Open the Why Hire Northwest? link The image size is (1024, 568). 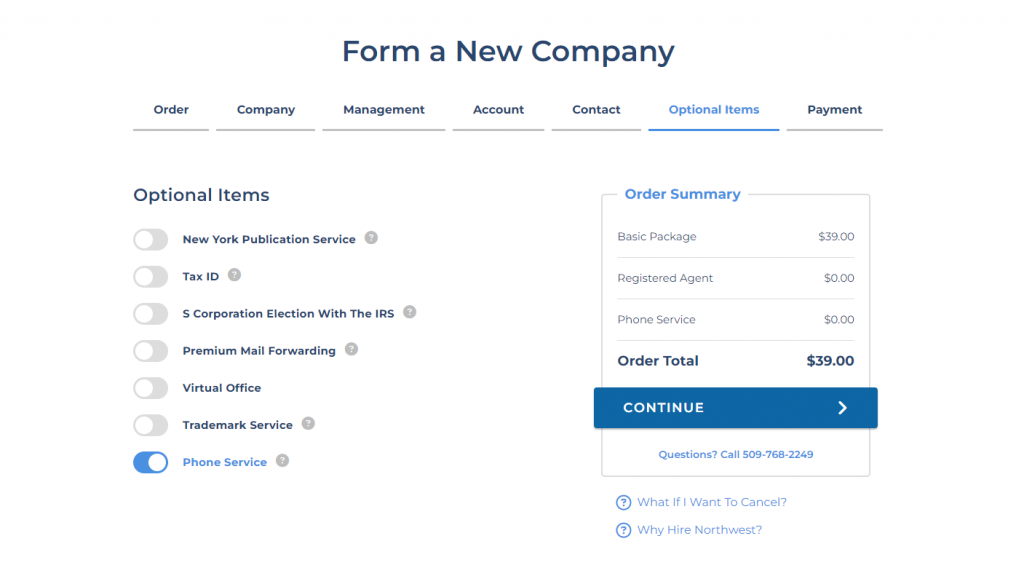(699, 530)
